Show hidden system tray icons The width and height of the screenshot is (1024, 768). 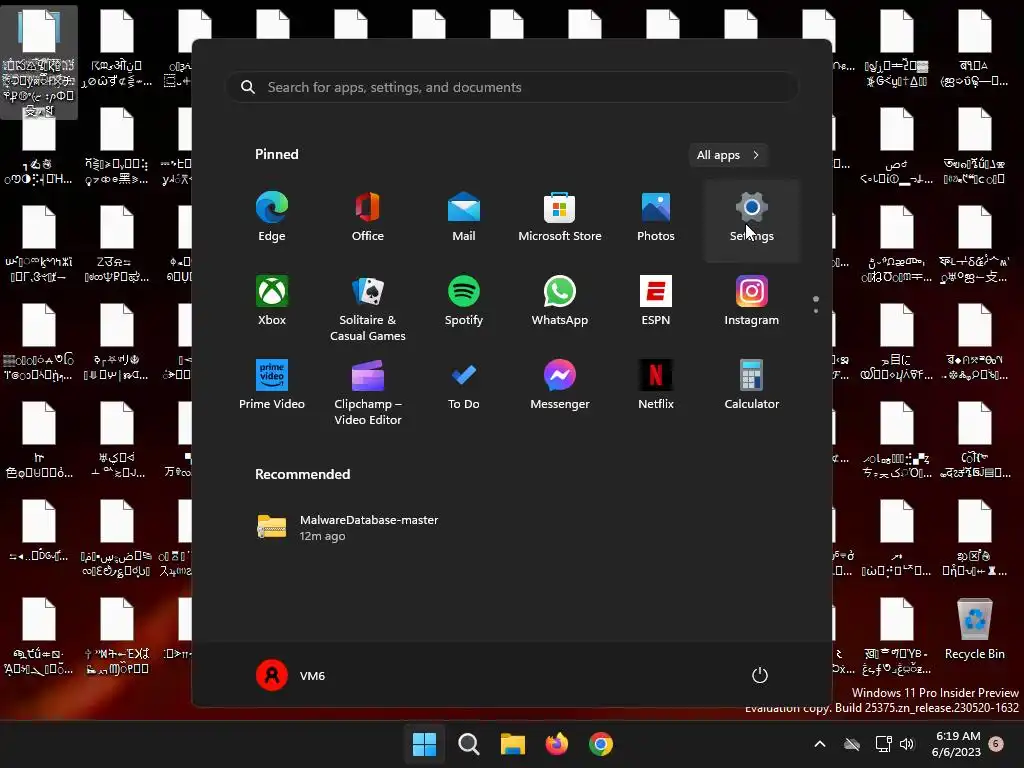click(820, 743)
